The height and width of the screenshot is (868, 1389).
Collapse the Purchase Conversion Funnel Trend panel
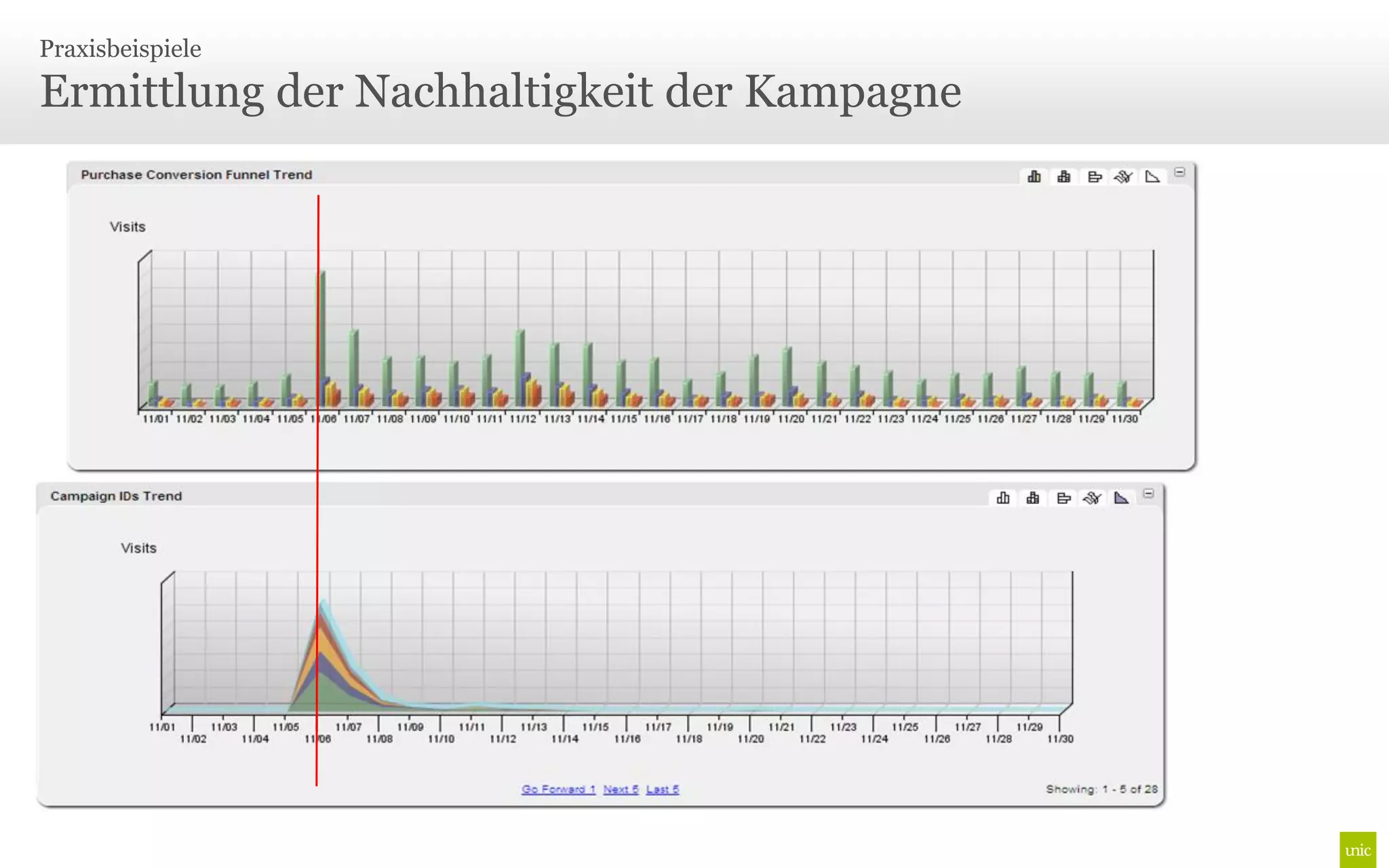tap(1180, 172)
